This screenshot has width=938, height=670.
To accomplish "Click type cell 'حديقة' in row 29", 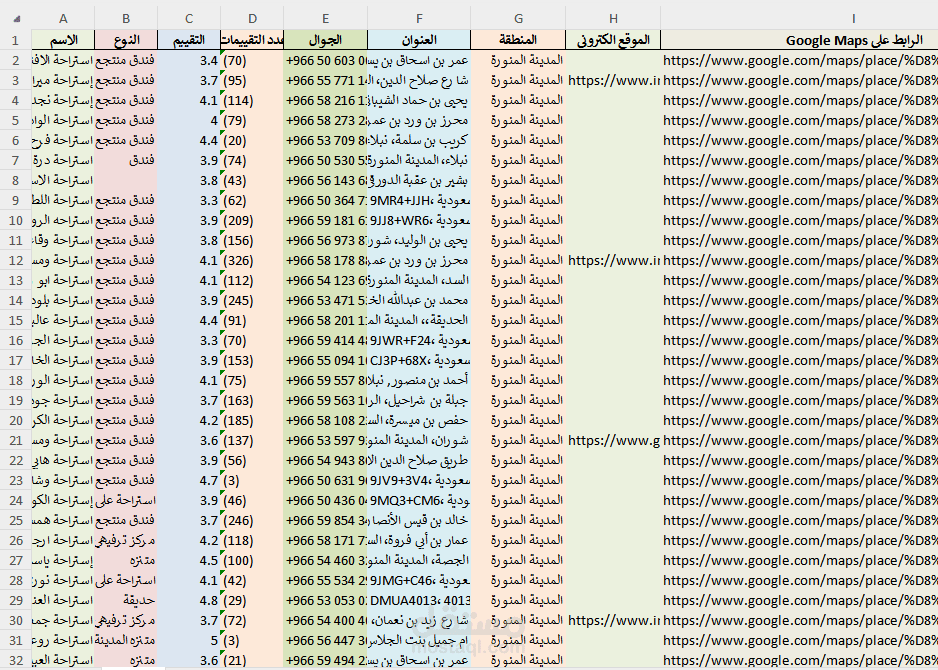I will tap(126, 601).
